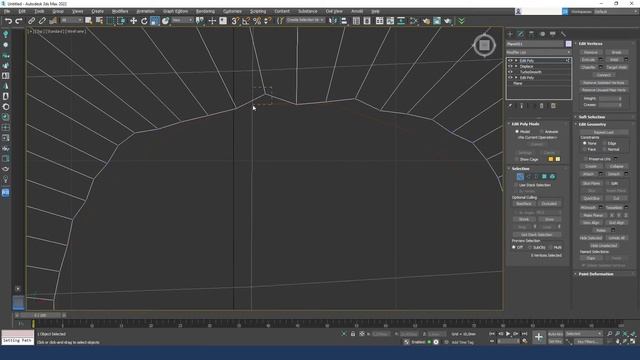Switch to the Modify command panel tab
The height and width of the screenshot is (360, 640).
(x=521, y=34)
